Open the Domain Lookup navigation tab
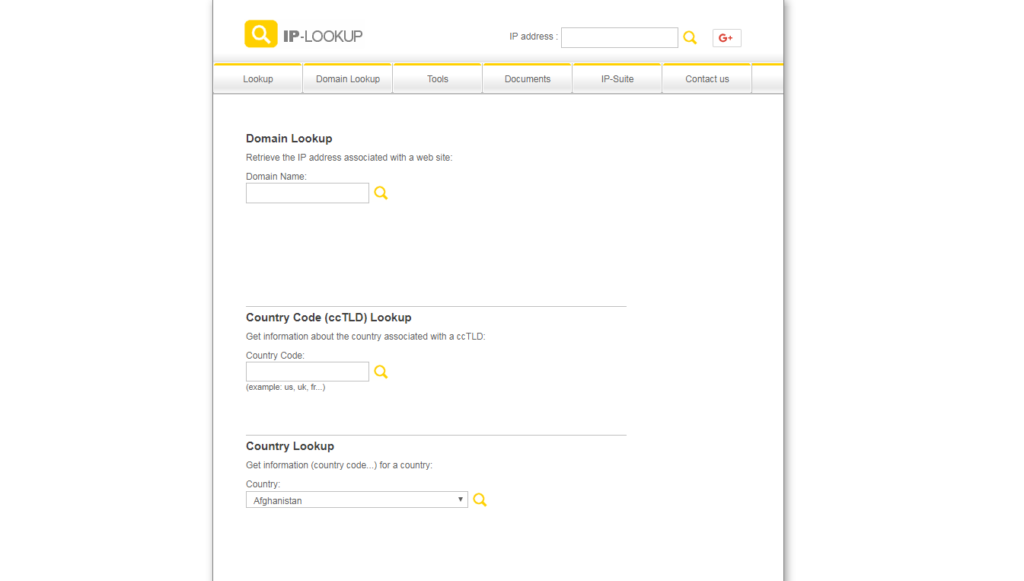This screenshot has height=581, width=1024. coord(347,78)
